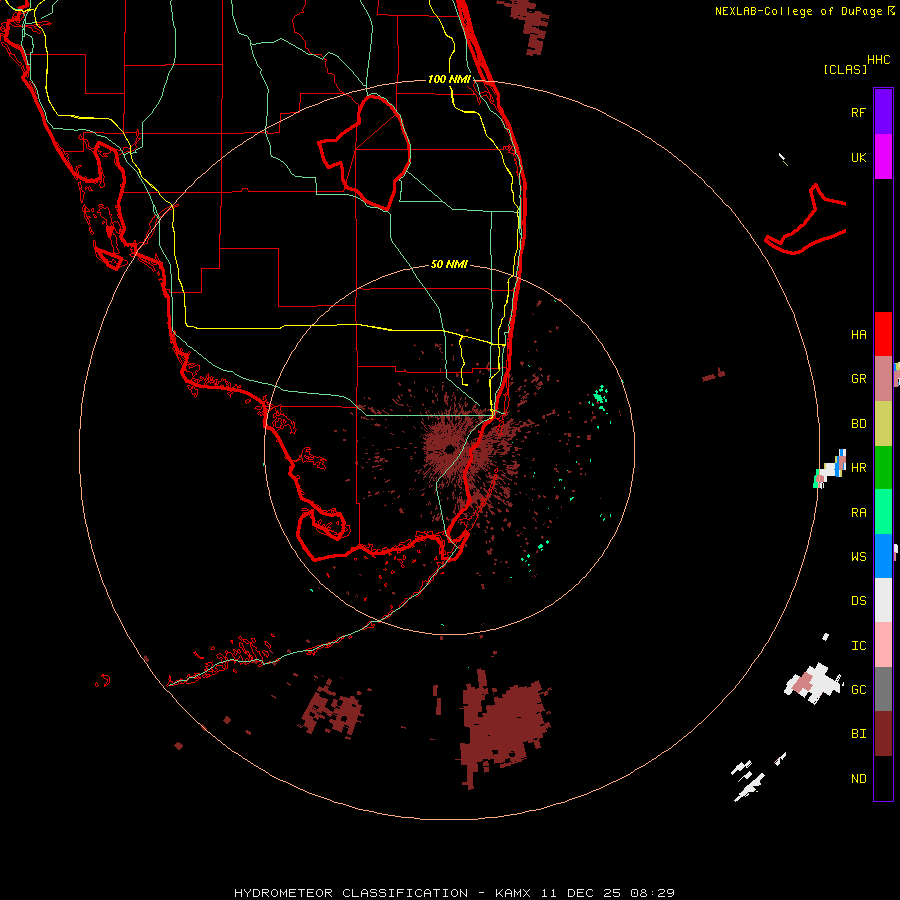Click the HR green legend swatch

coord(883,467)
